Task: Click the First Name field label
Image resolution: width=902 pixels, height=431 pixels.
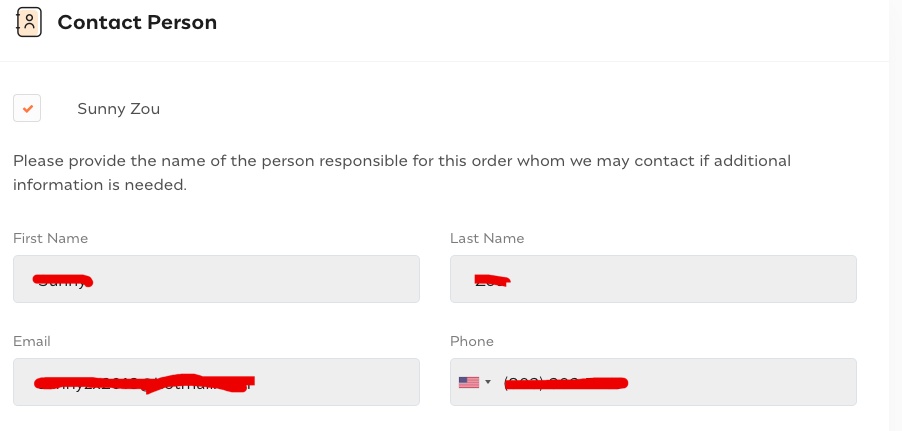Action: [x=50, y=238]
